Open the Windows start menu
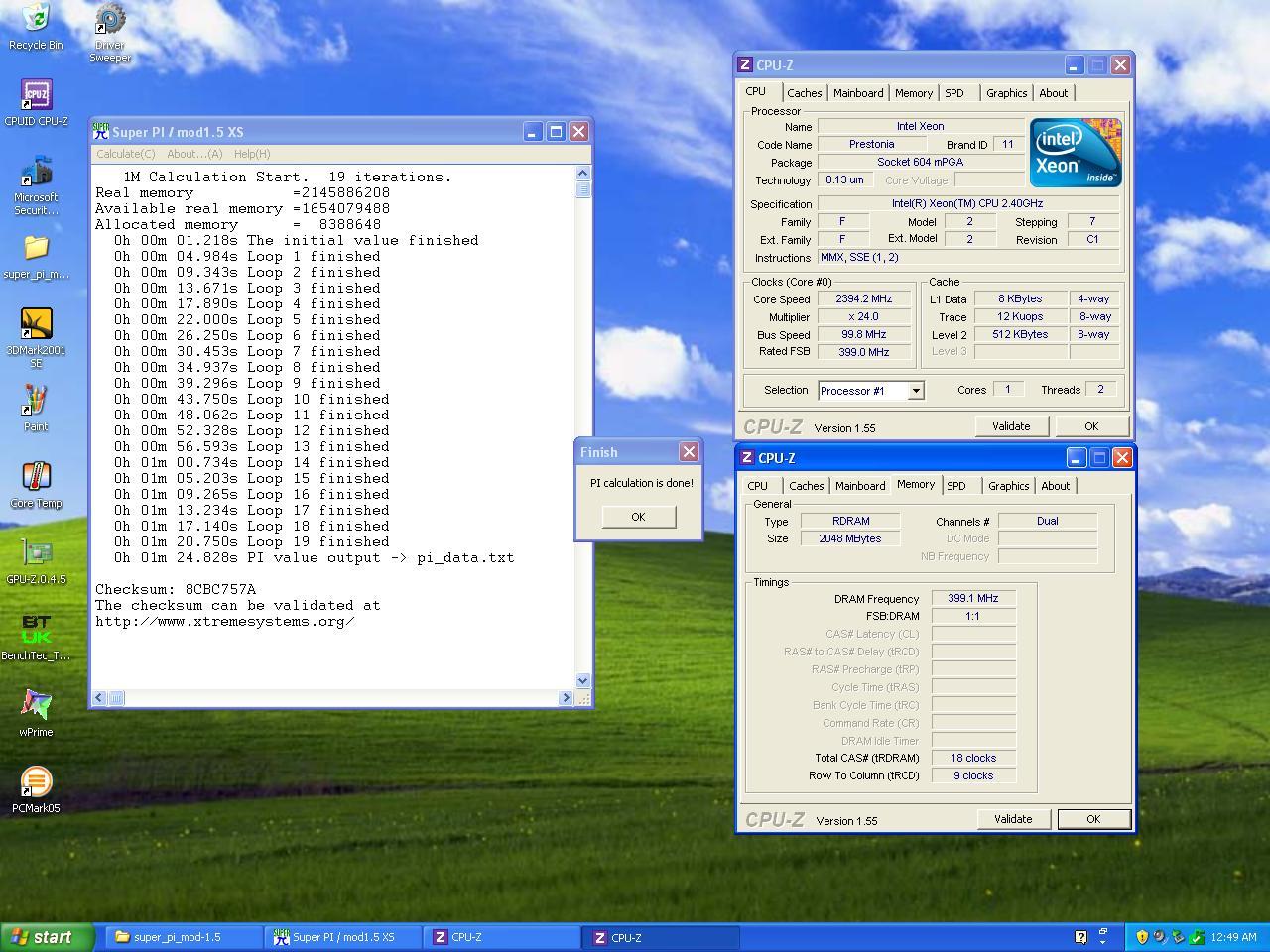The height and width of the screenshot is (952, 1270). [48, 937]
